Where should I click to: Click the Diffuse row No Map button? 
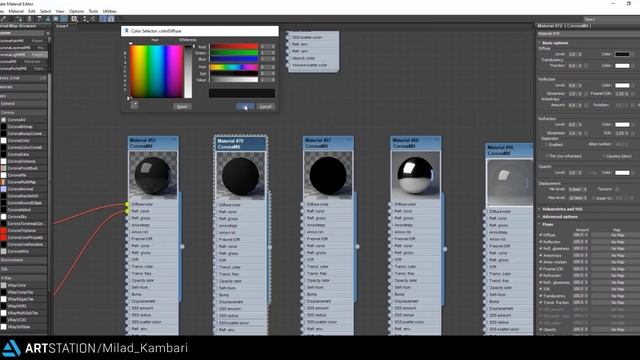[617, 235]
